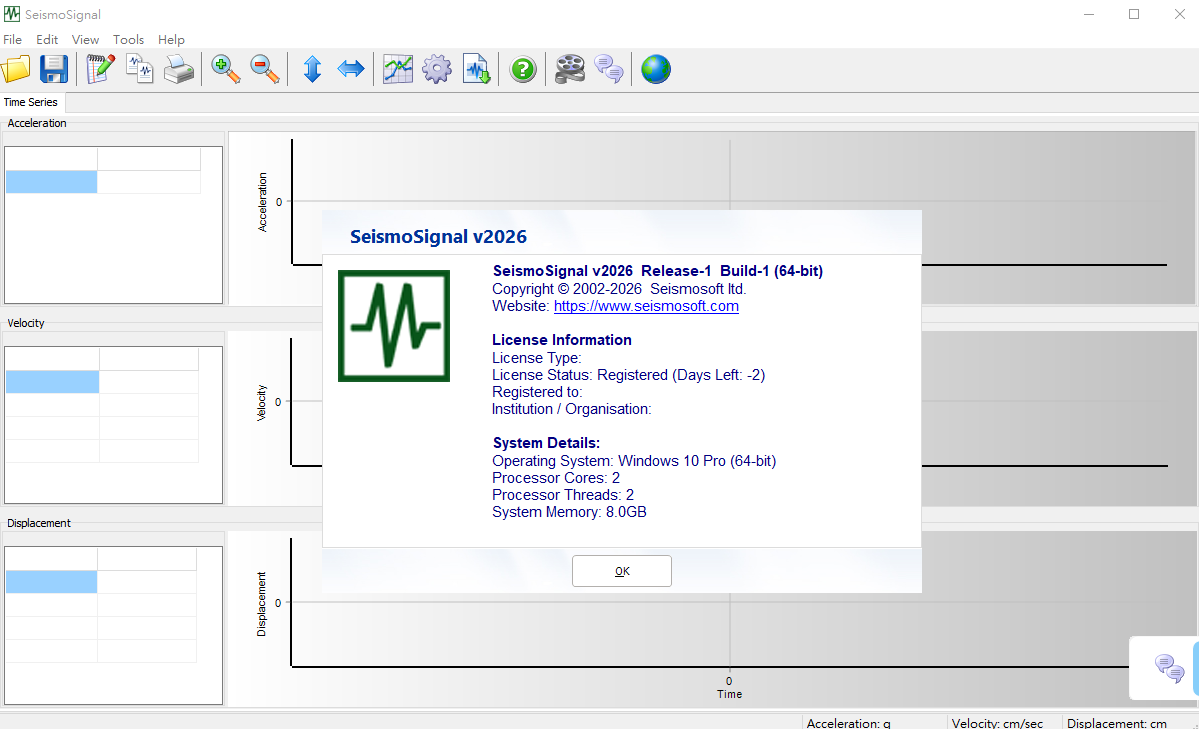Click the chart plot toolbar icon
Image resolution: width=1199 pixels, height=729 pixels.
coord(398,70)
